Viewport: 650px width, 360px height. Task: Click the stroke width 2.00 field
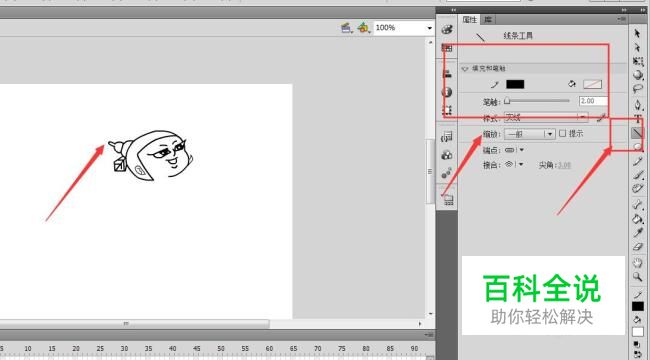point(593,101)
